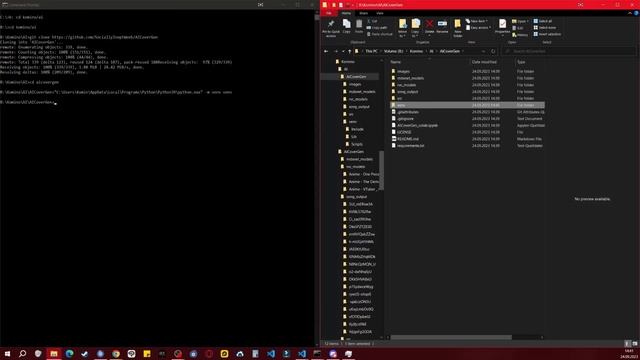Open the Windows Start menu
This screenshot has width=640, height=360.
tap(7, 353)
